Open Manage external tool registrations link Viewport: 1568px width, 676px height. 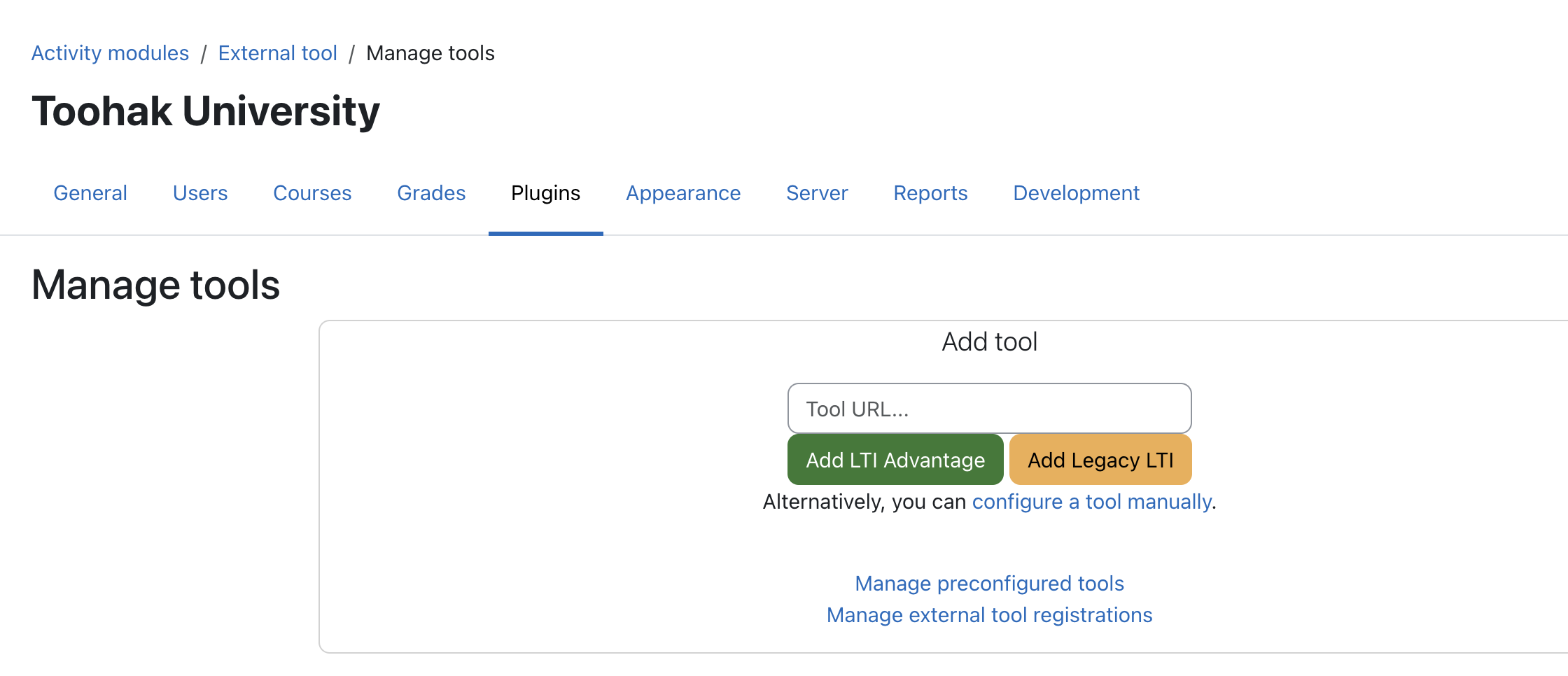(989, 615)
